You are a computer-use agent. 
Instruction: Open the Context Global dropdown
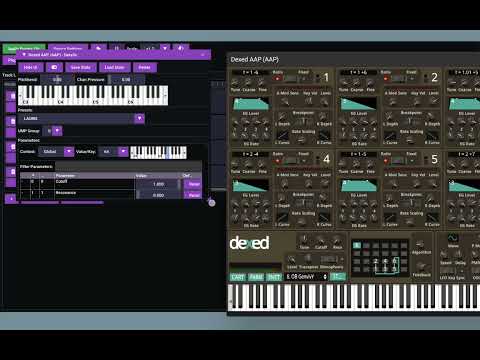click(x=69, y=151)
